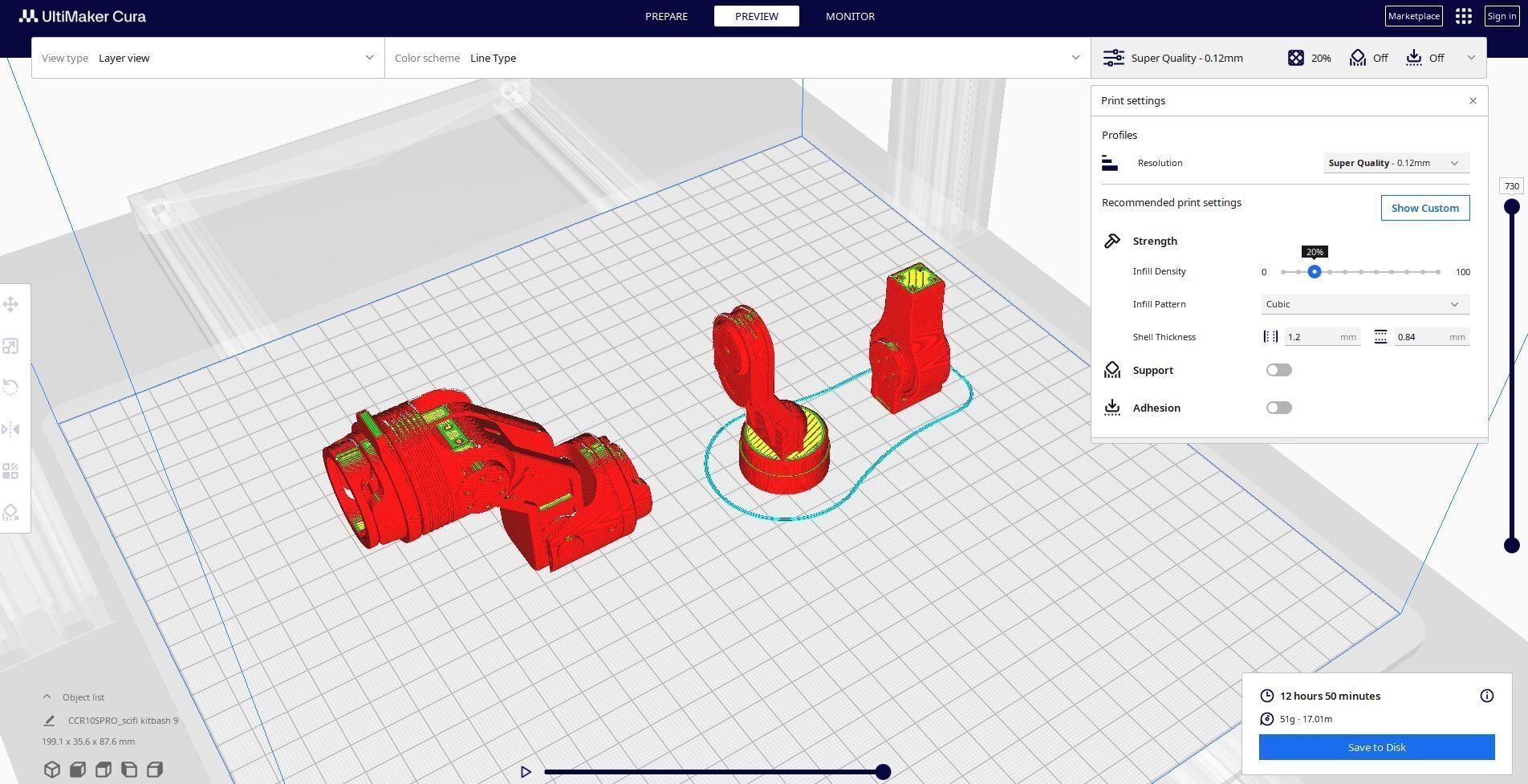Click the layer number 730 field
1528x784 pixels.
click(x=1511, y=186)
